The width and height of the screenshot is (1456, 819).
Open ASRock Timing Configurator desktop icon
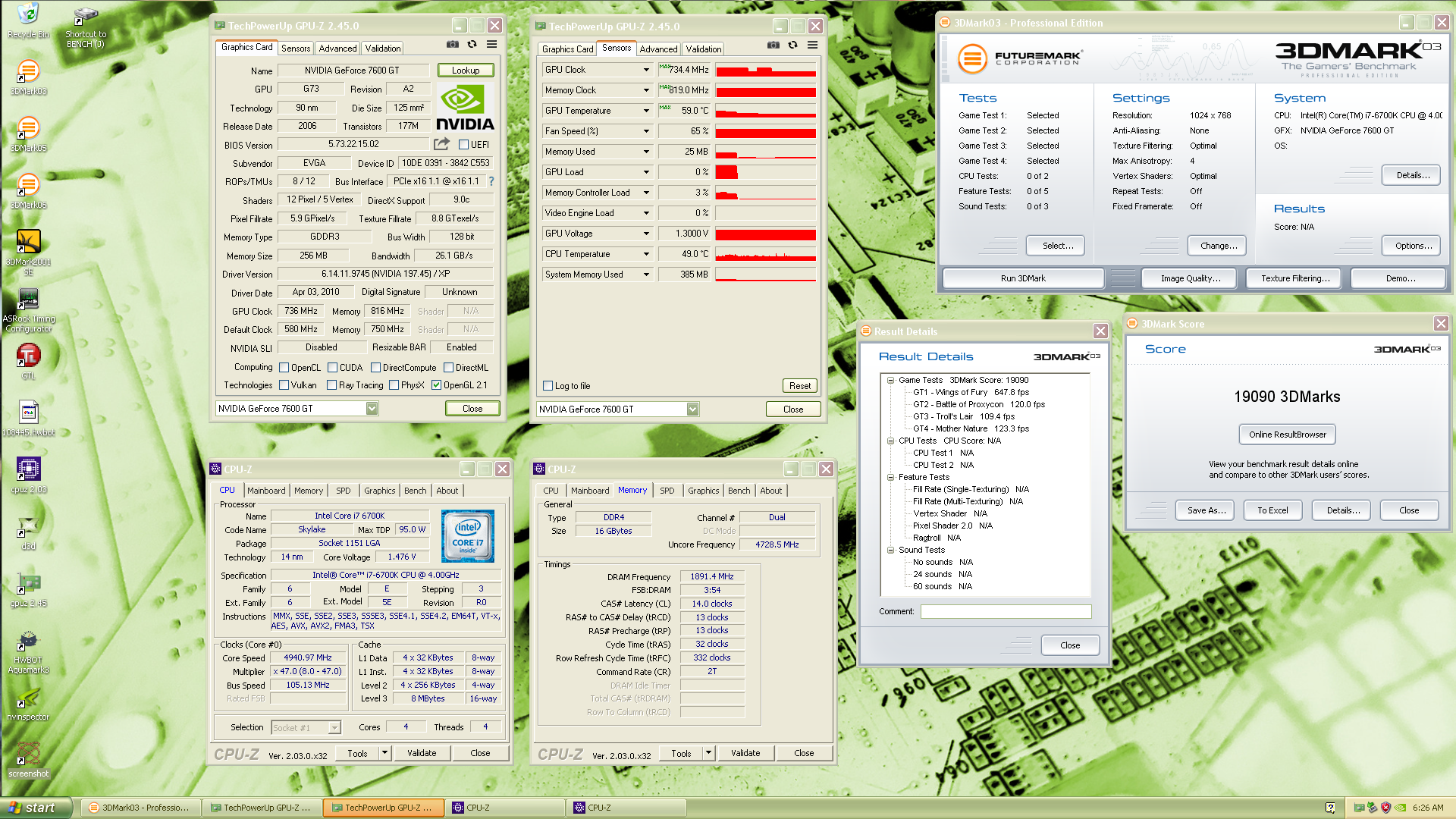point(28,311)
